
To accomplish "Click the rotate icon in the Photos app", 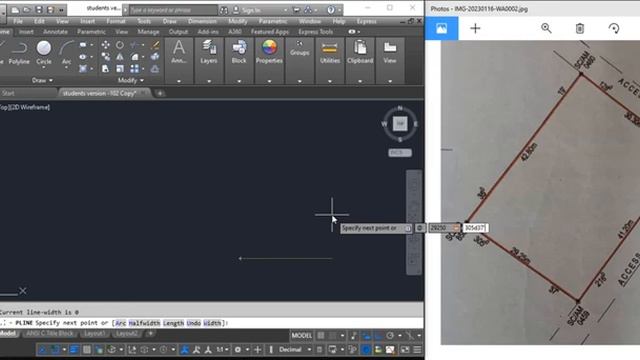I will [614, 28].
